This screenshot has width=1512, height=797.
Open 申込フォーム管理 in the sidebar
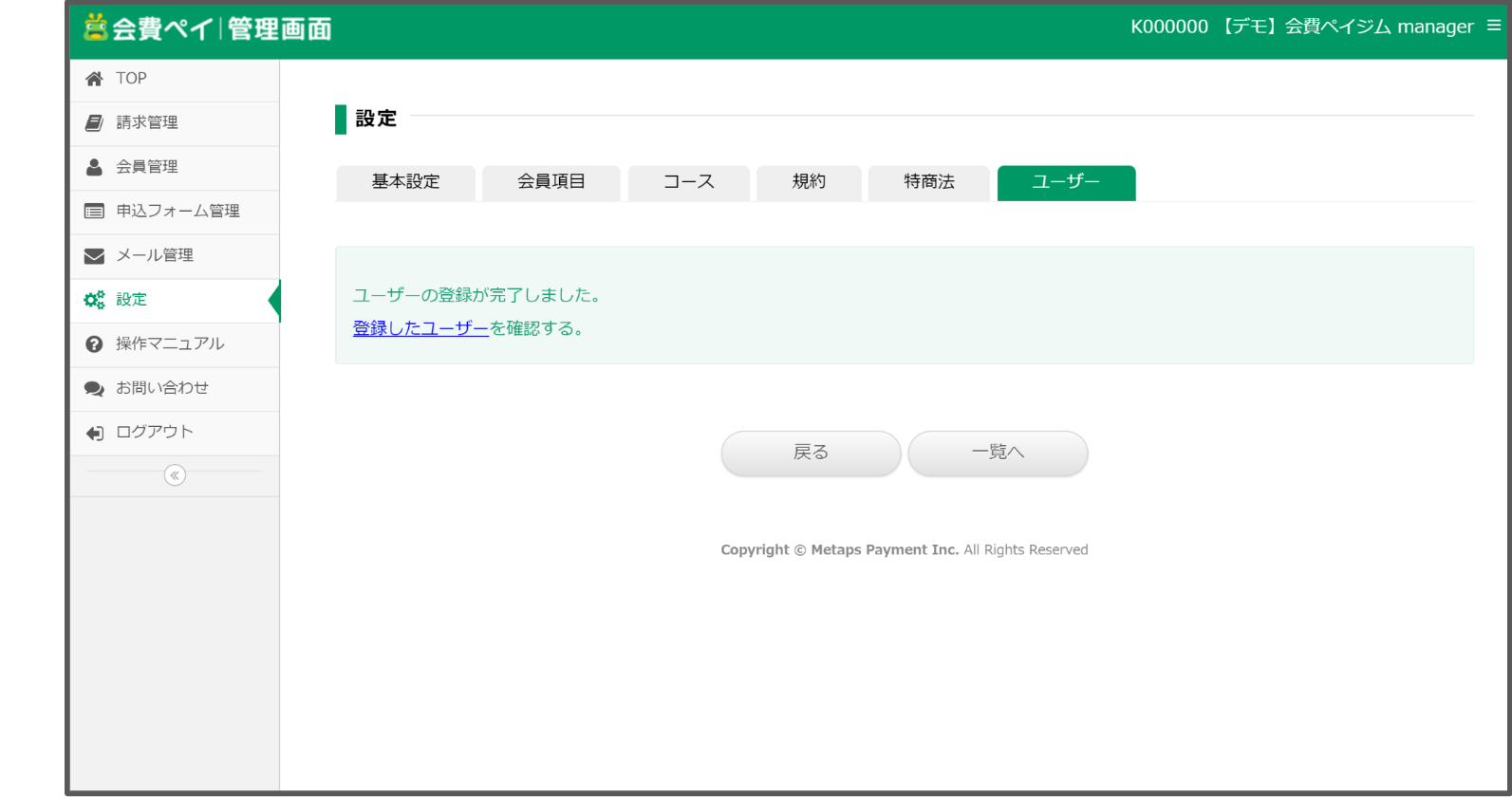pyautogui.click(x=175, y=212)
